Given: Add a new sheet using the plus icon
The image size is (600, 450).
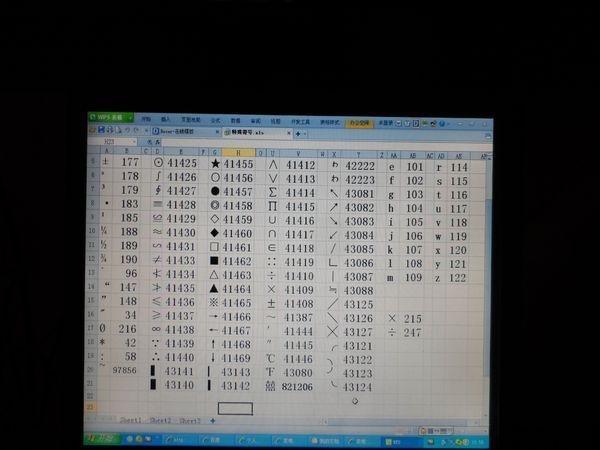Looking at the screenshot, I should pos(212,421).
